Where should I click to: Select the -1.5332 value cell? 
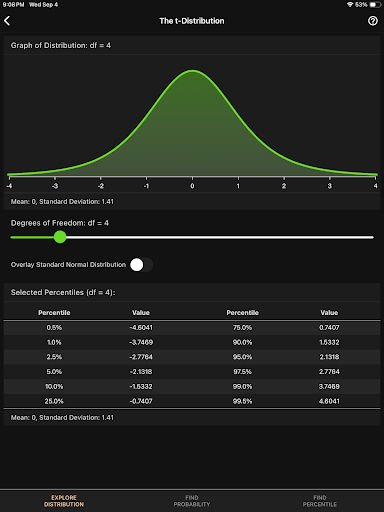tap(141, 387)
